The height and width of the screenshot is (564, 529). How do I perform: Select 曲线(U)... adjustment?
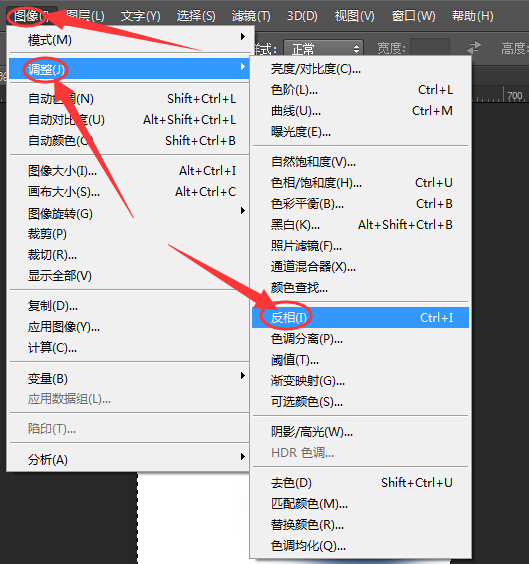click(x=361, y=111)
